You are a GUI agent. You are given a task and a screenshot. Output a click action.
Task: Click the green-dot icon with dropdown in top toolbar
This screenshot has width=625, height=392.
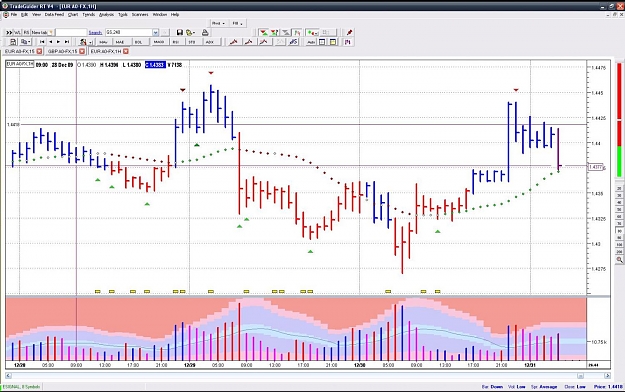[312, 32]
